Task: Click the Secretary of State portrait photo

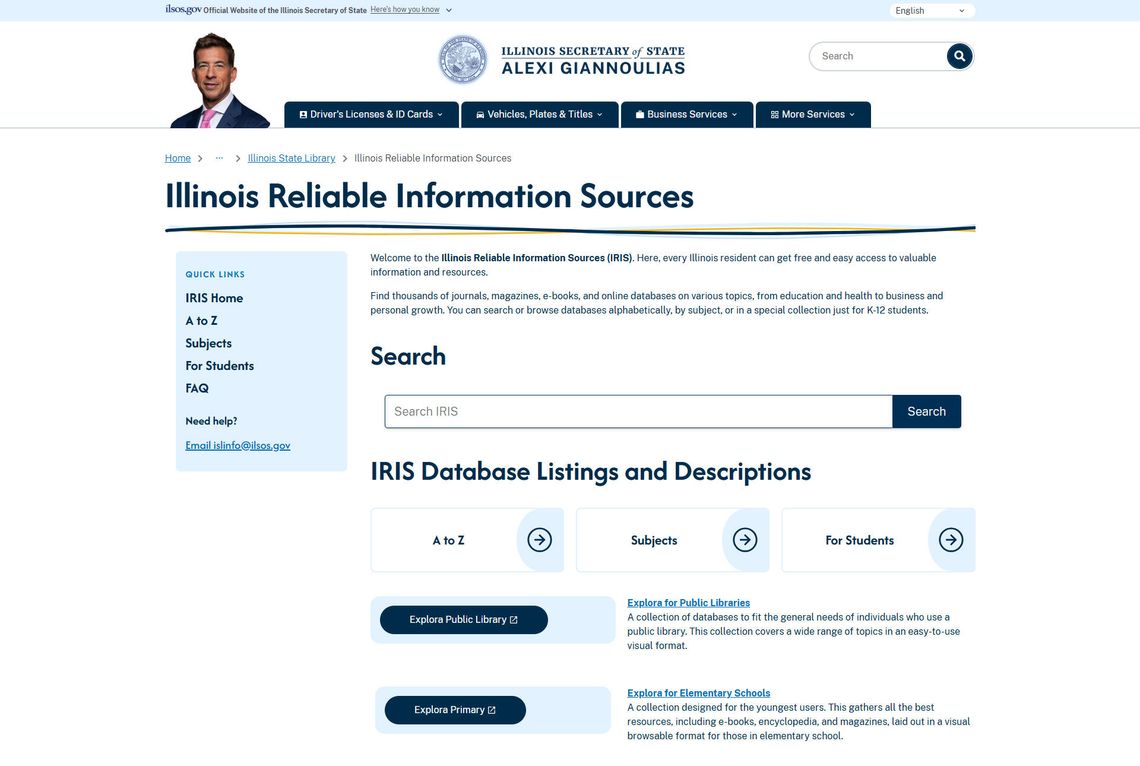Action: click(x=220, y=80)
